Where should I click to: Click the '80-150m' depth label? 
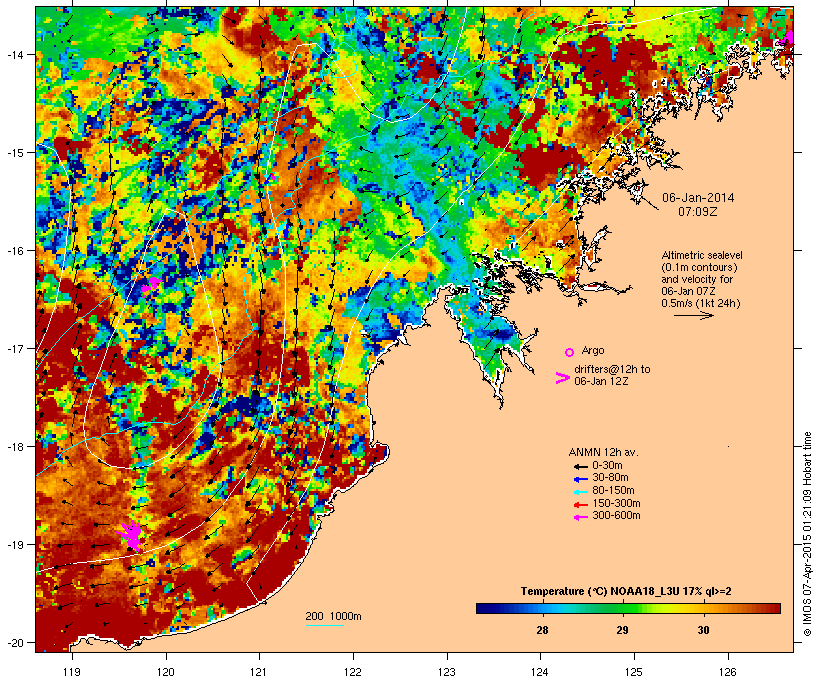tap(613, 491)
